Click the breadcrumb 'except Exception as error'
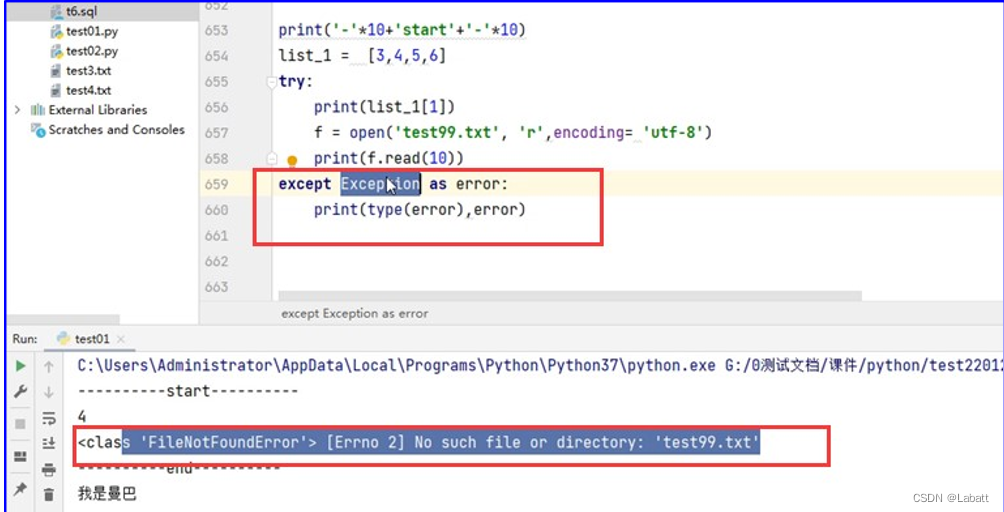The width and height of the screenshot is (1004, 512). point(355,314)
